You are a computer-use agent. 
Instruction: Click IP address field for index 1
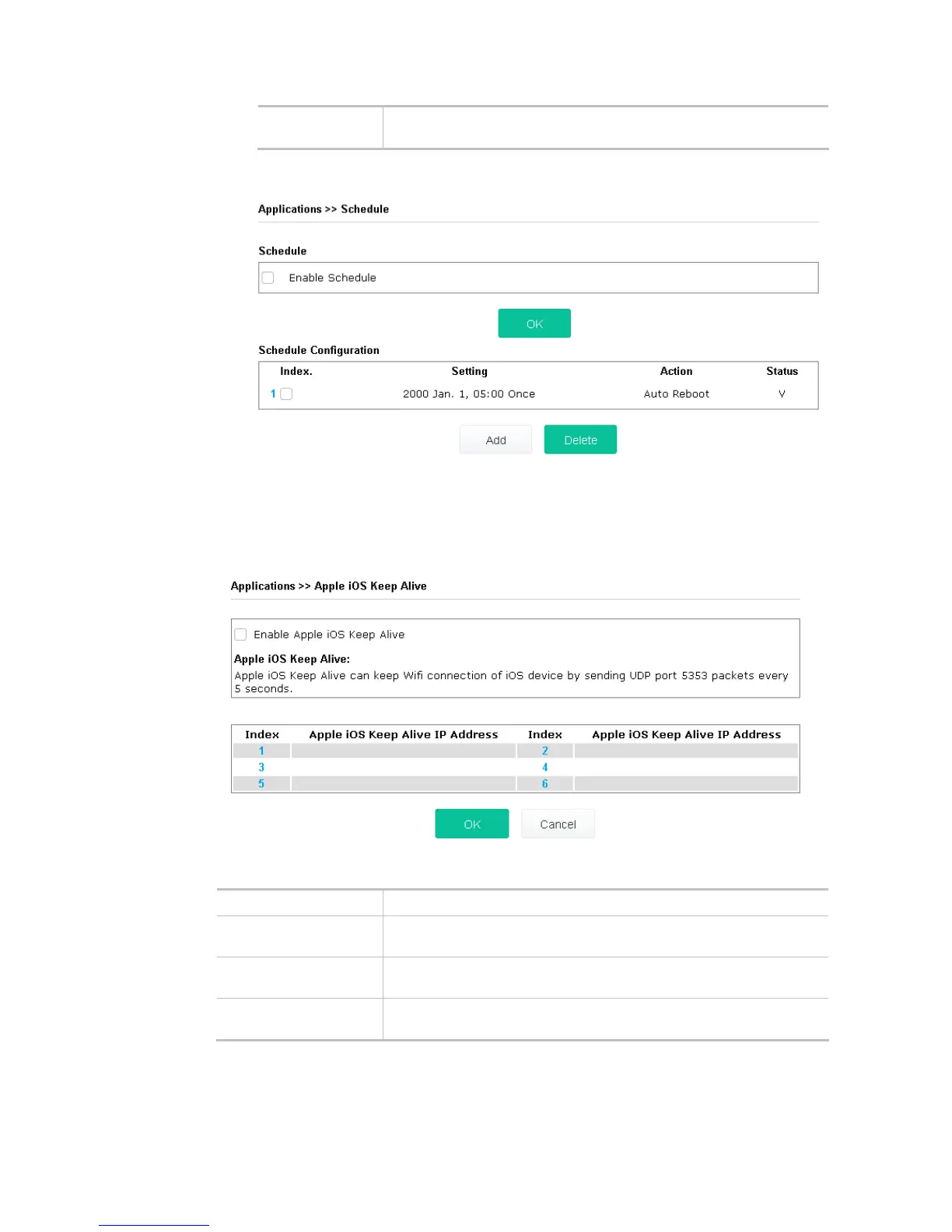(x=403, y=751)
